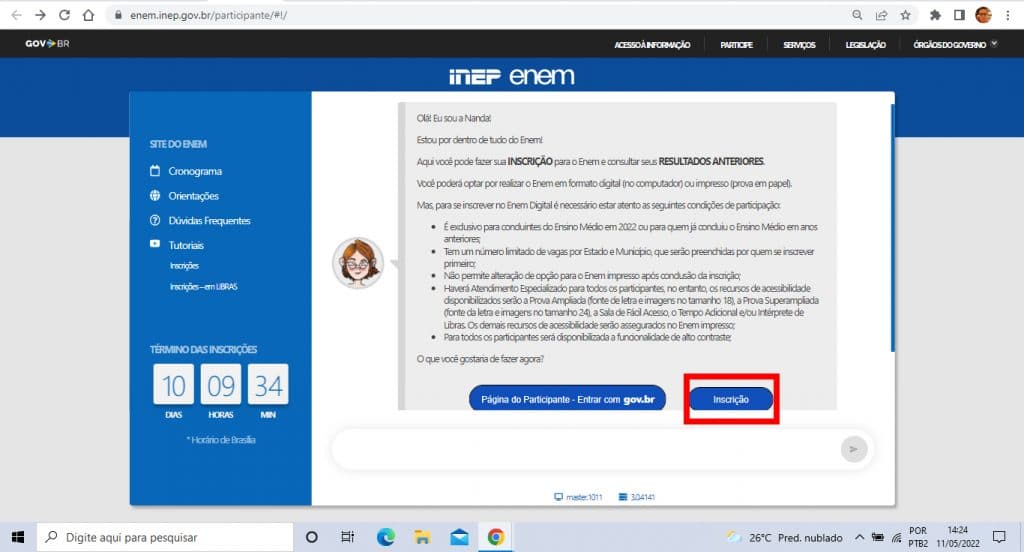Click the Windows search box
The width and height of the screenshot is (1024, 552).
tap(165, 537)
